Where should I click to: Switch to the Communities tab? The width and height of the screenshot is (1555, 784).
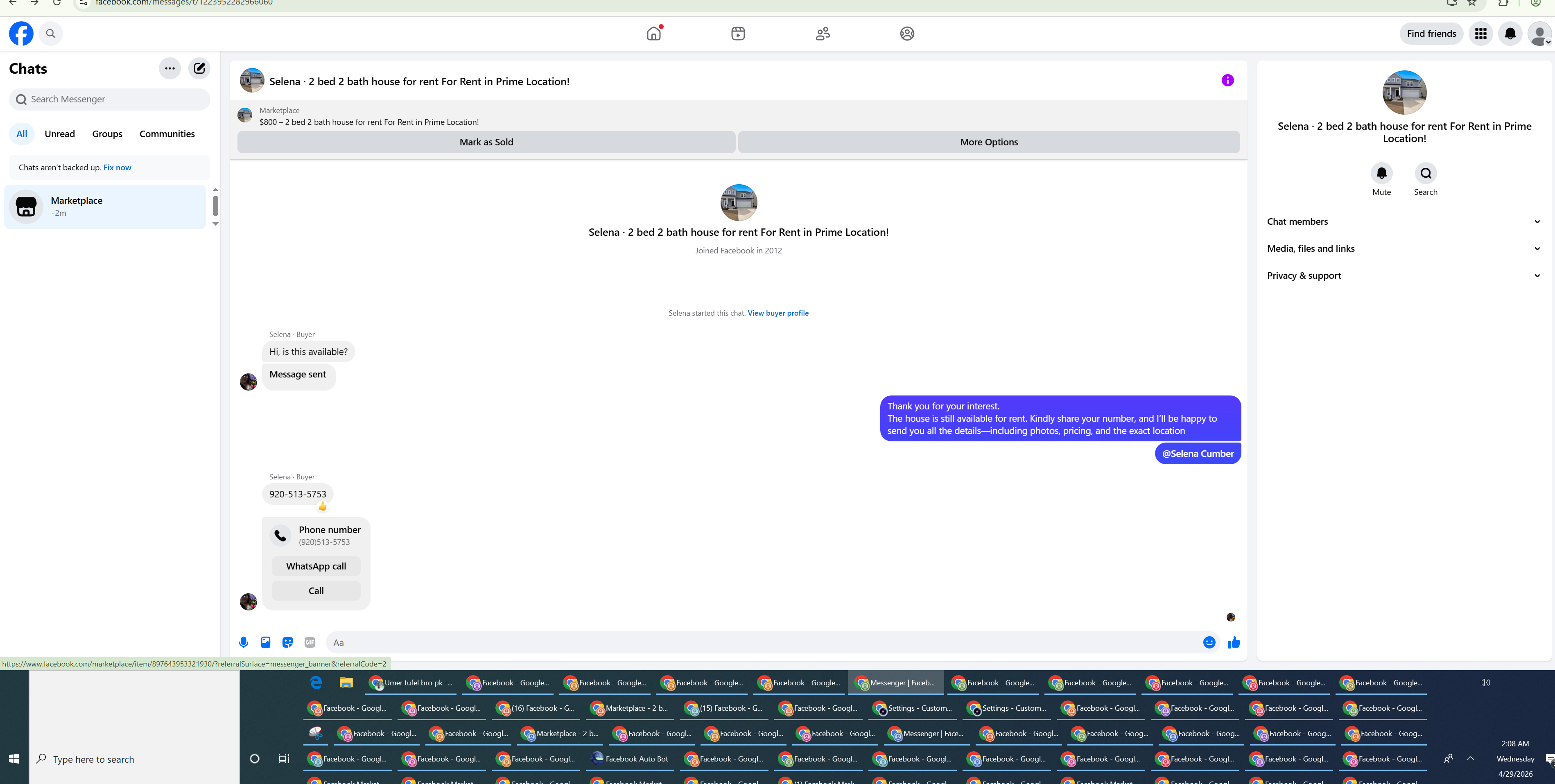click(167, 134)
